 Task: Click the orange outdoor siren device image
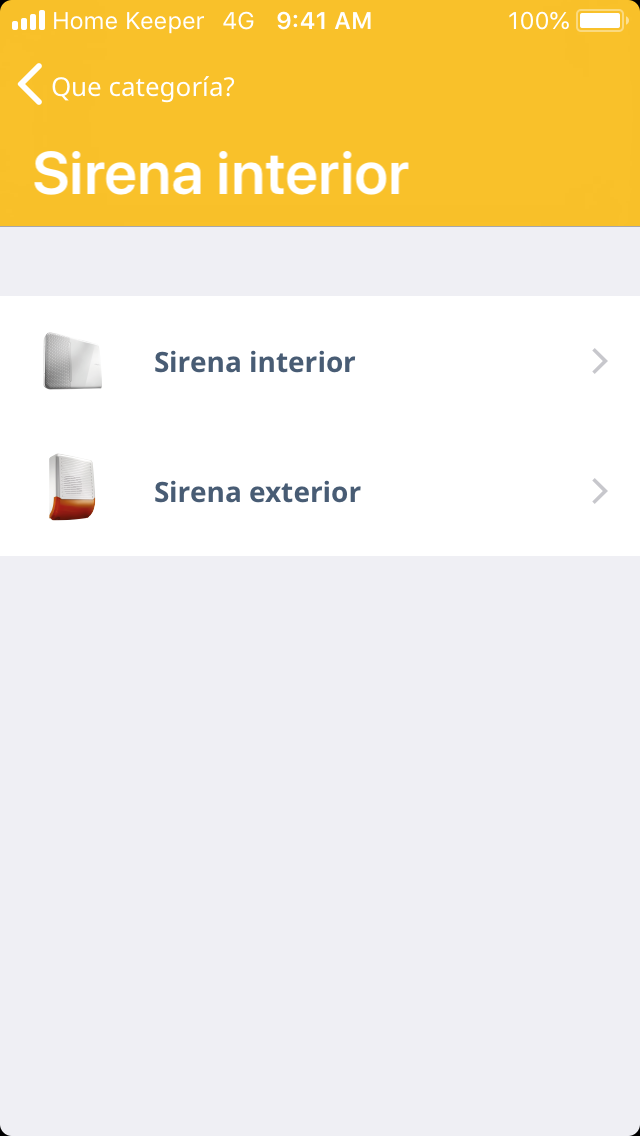(72, 488)
